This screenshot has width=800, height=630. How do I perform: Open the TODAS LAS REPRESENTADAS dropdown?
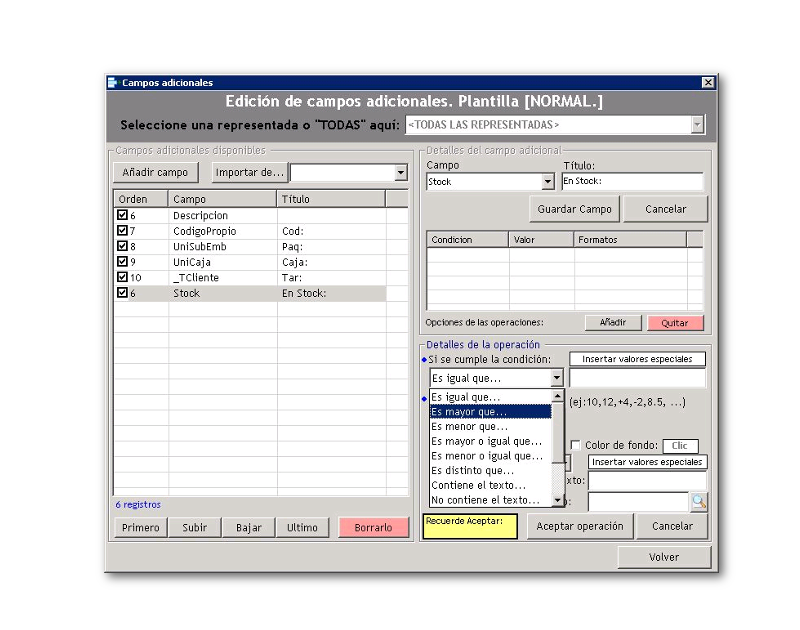[697, 124]
